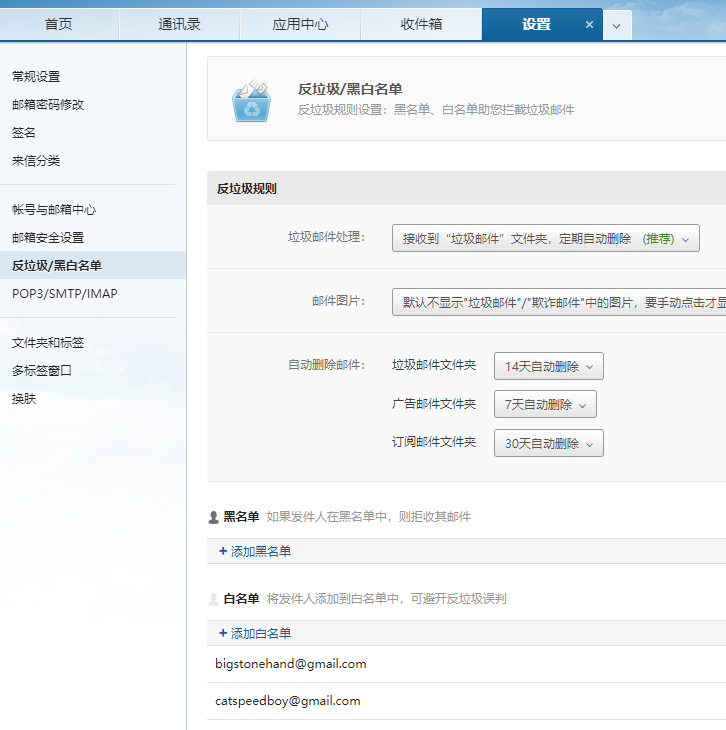Click the 黑名单 heading
Screen dimensions: 726x730
tap(241, 517)
